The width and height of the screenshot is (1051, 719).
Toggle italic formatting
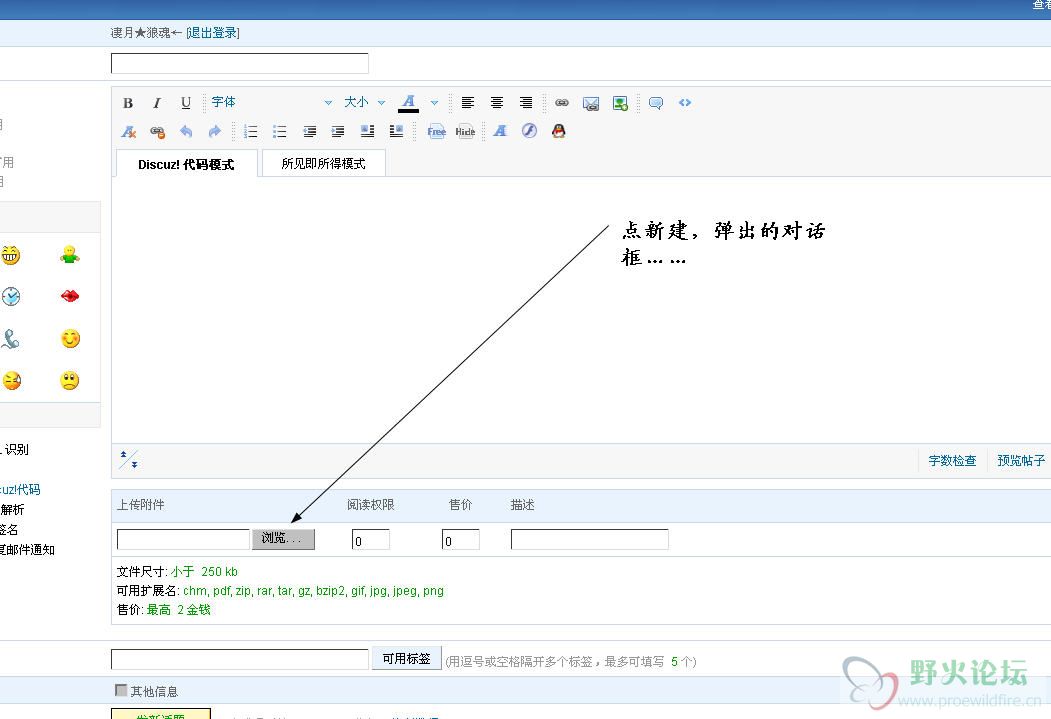click(157, 103)
